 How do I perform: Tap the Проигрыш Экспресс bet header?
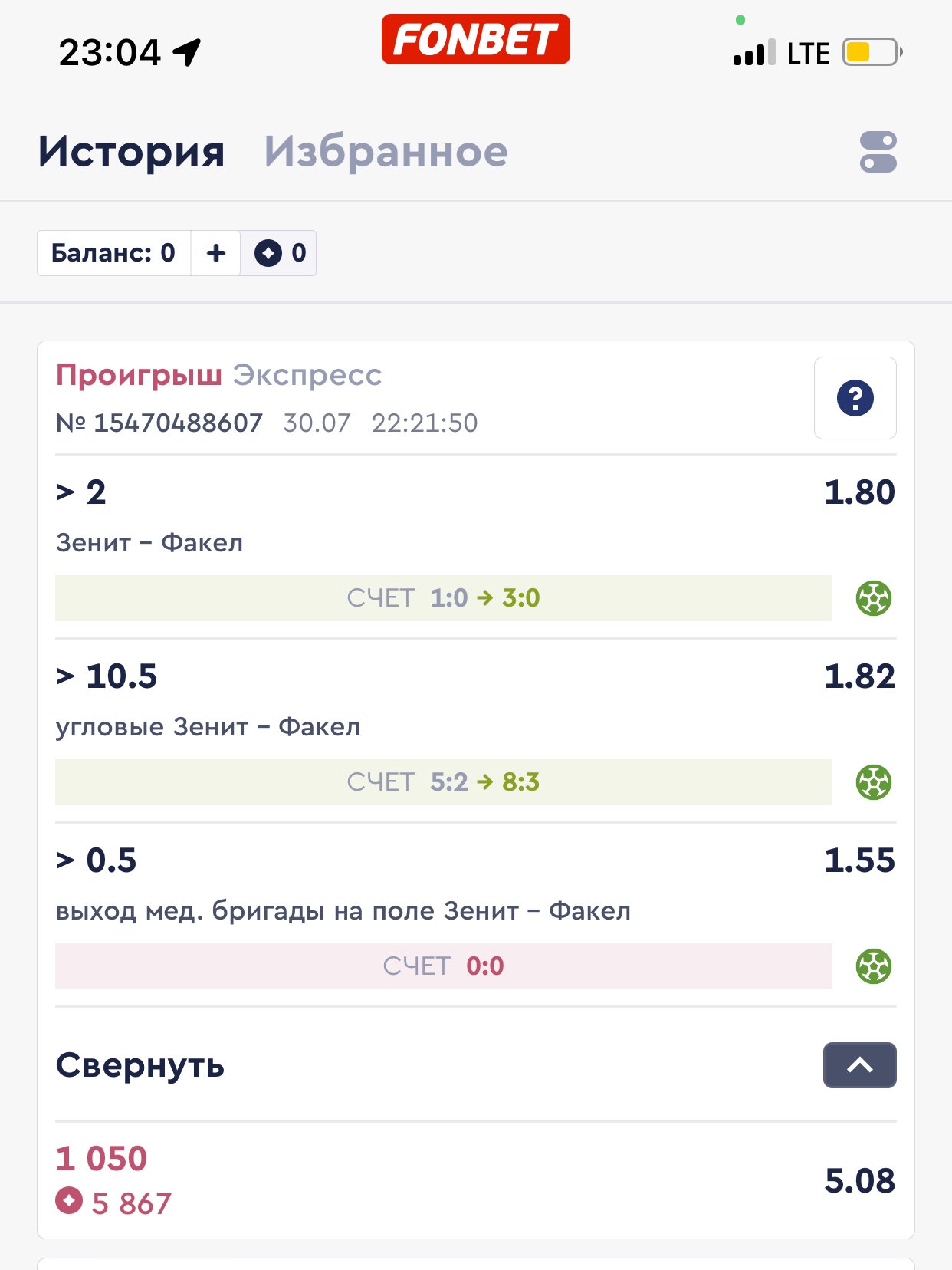(x=218, y=376)
